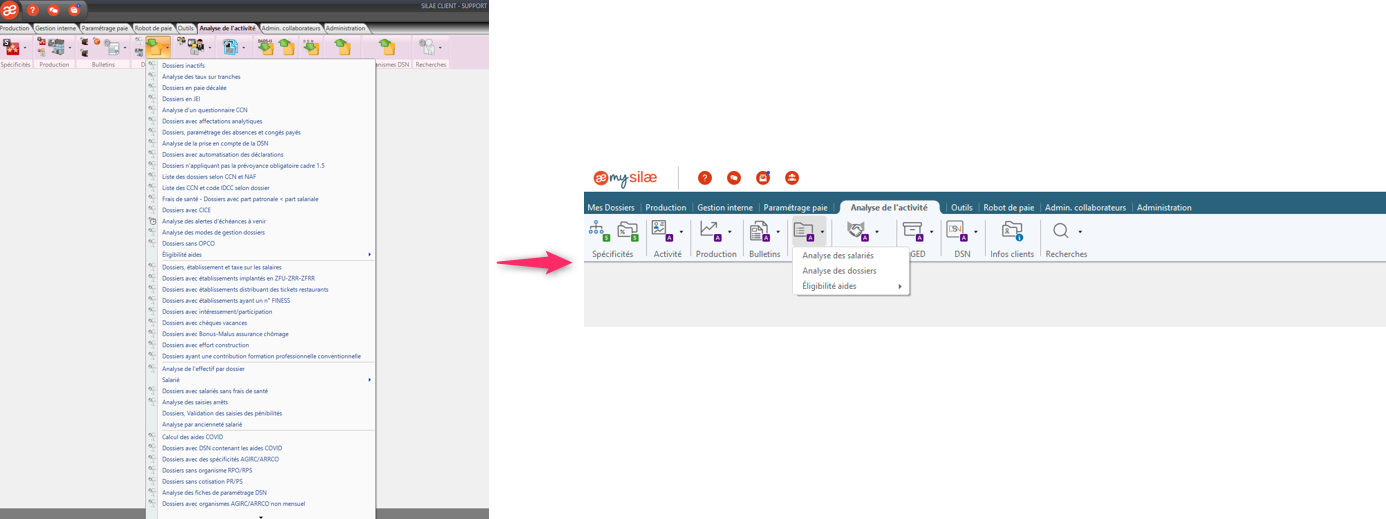Click the DSN icon in new ribbon

click(956, 231)
